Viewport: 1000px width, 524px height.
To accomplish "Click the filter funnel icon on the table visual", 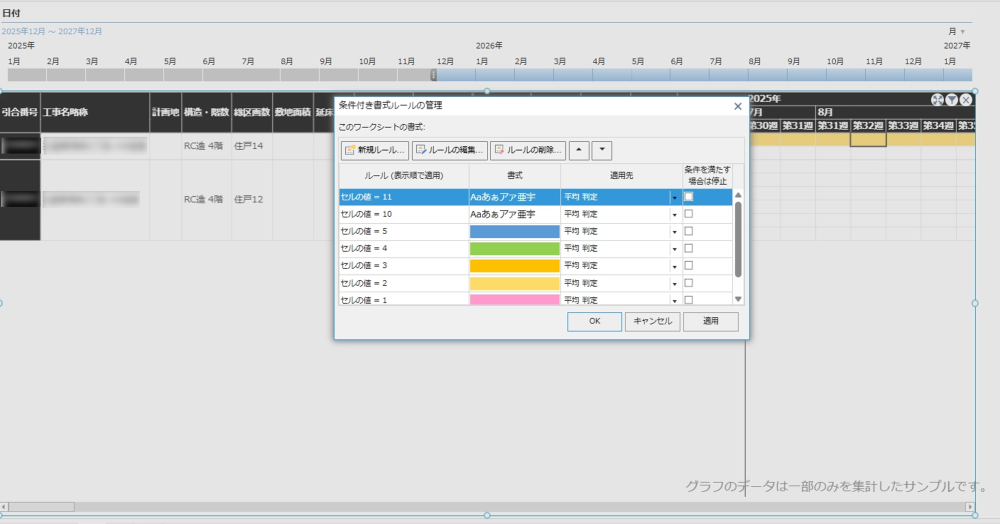I will click(952, 99).
